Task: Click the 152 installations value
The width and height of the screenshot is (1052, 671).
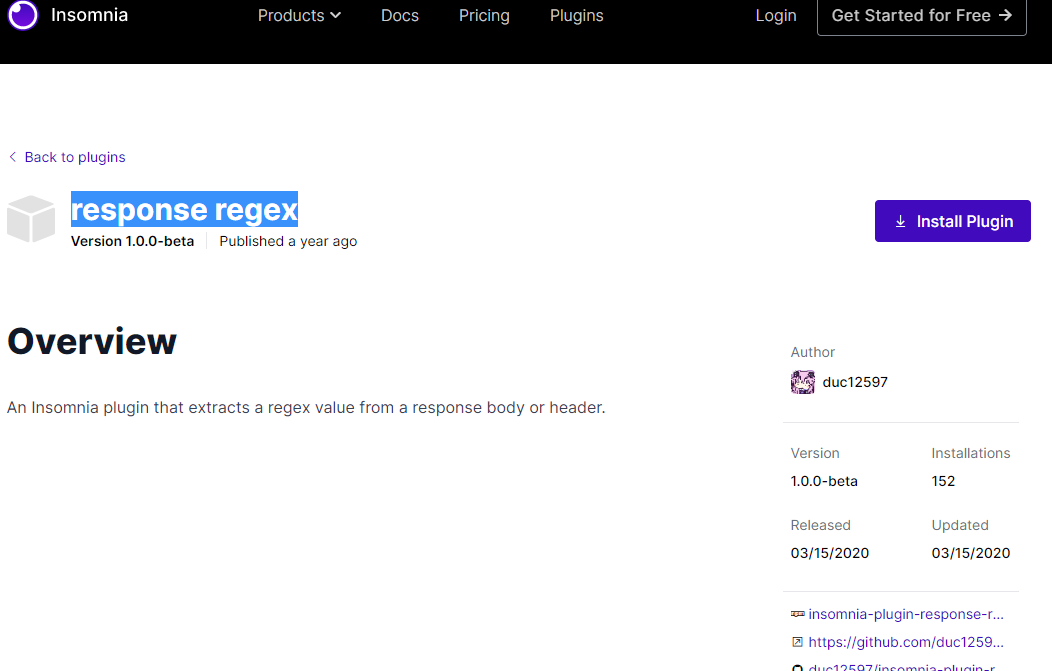Action: coord(943,481)
